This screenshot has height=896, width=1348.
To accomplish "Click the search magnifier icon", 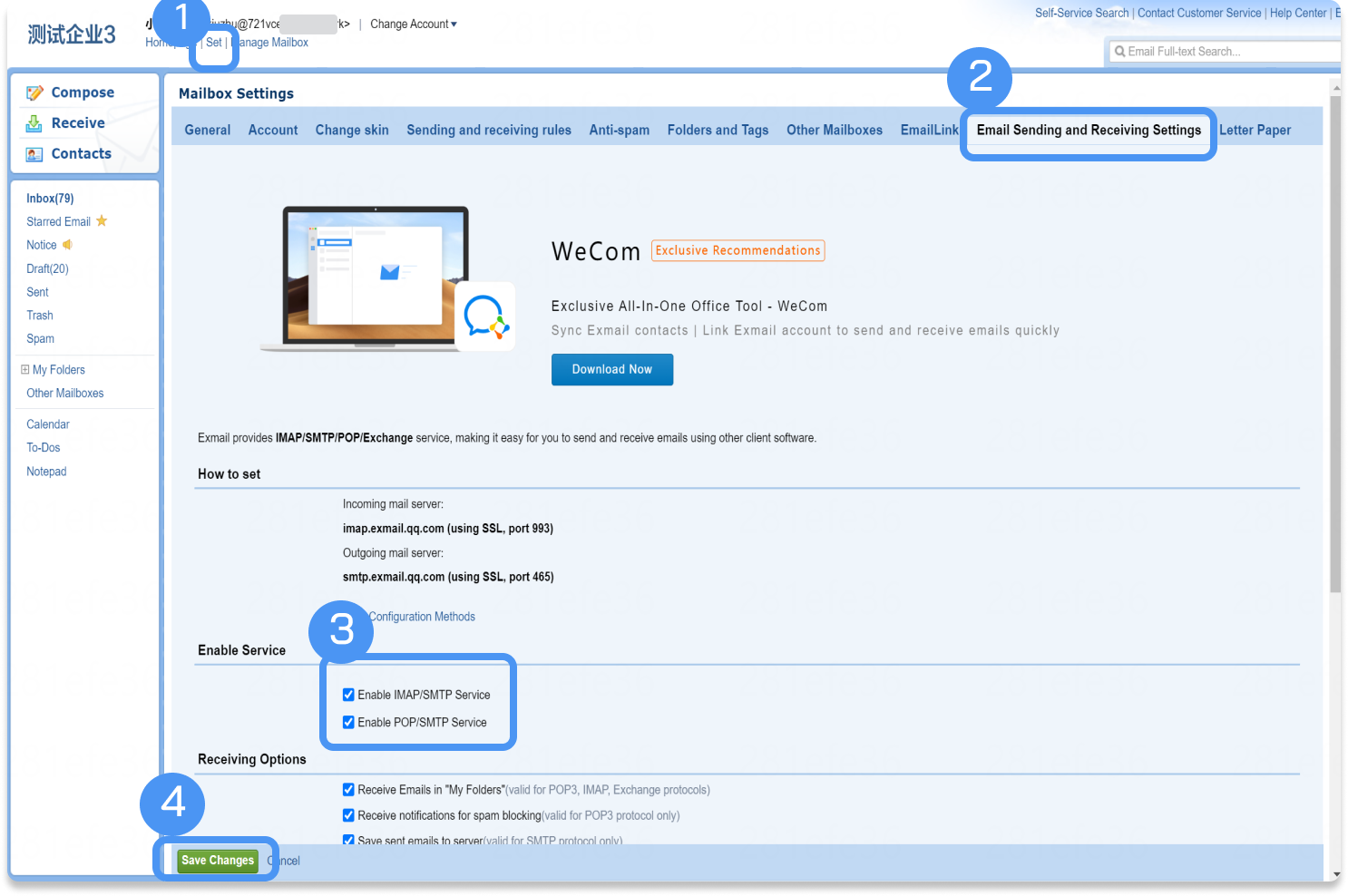I will tap(1120, 52).
